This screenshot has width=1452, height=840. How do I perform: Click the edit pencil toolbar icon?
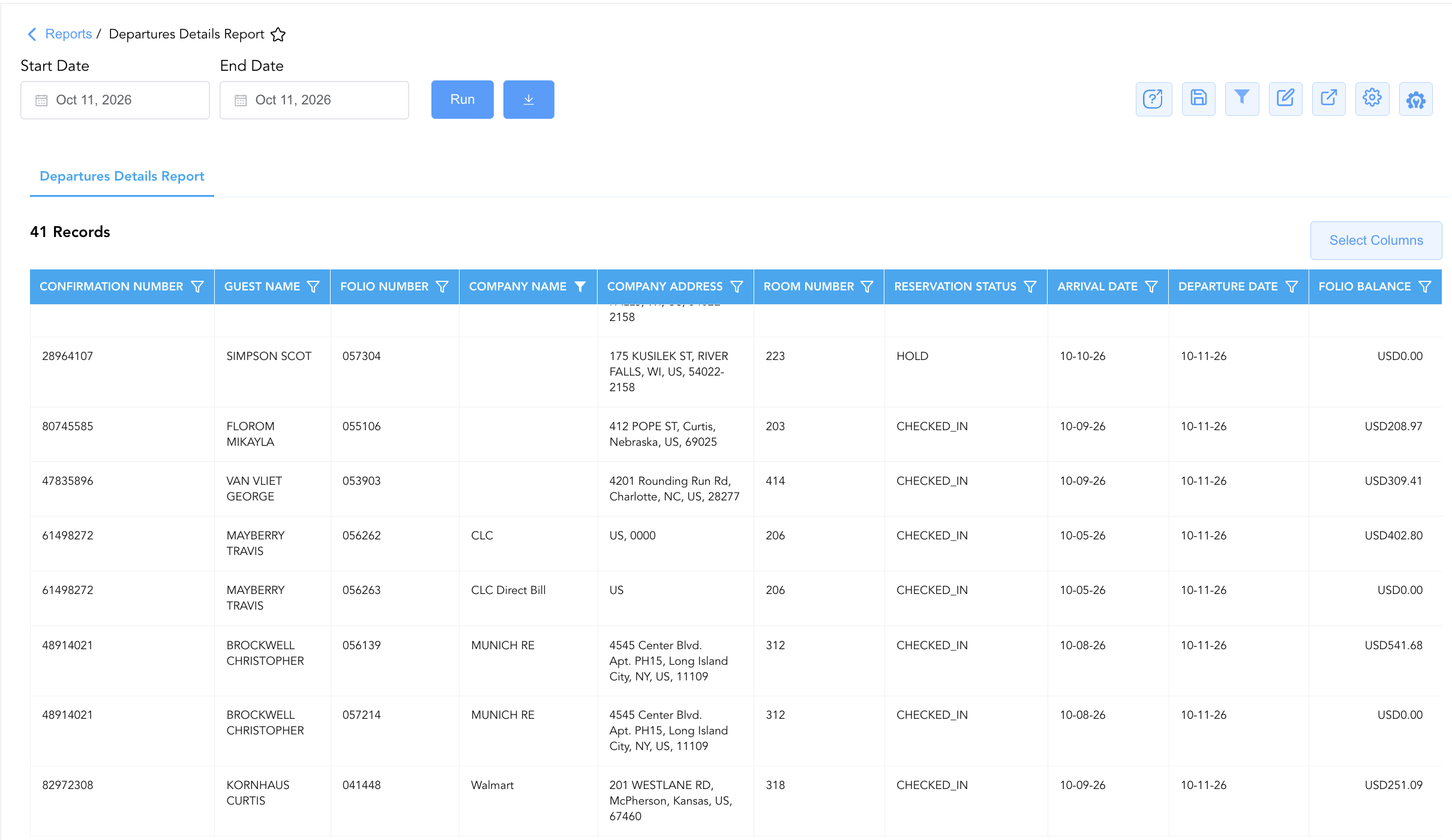click(x=1285, y=99)
